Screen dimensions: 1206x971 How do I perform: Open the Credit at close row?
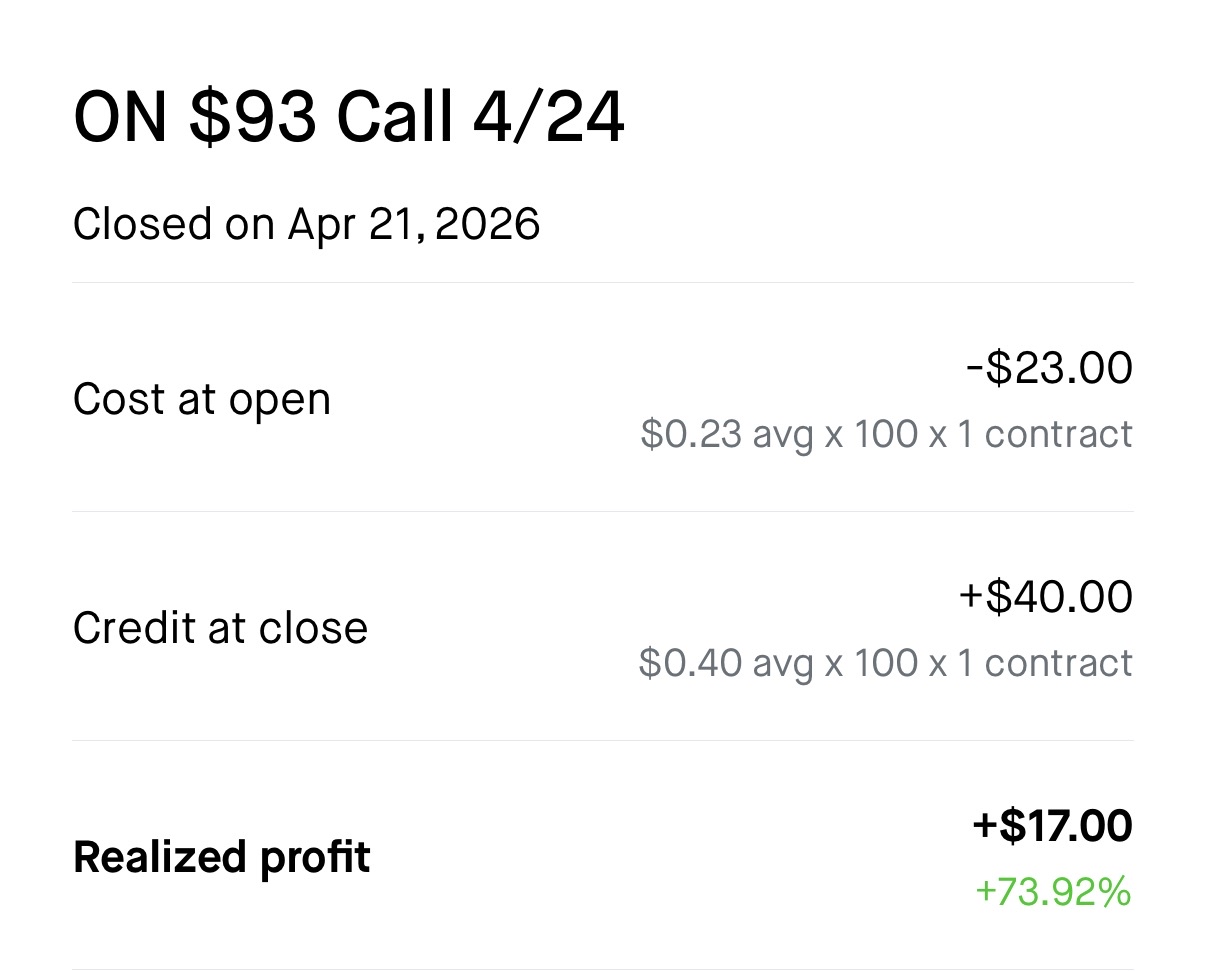coord(603,627)
